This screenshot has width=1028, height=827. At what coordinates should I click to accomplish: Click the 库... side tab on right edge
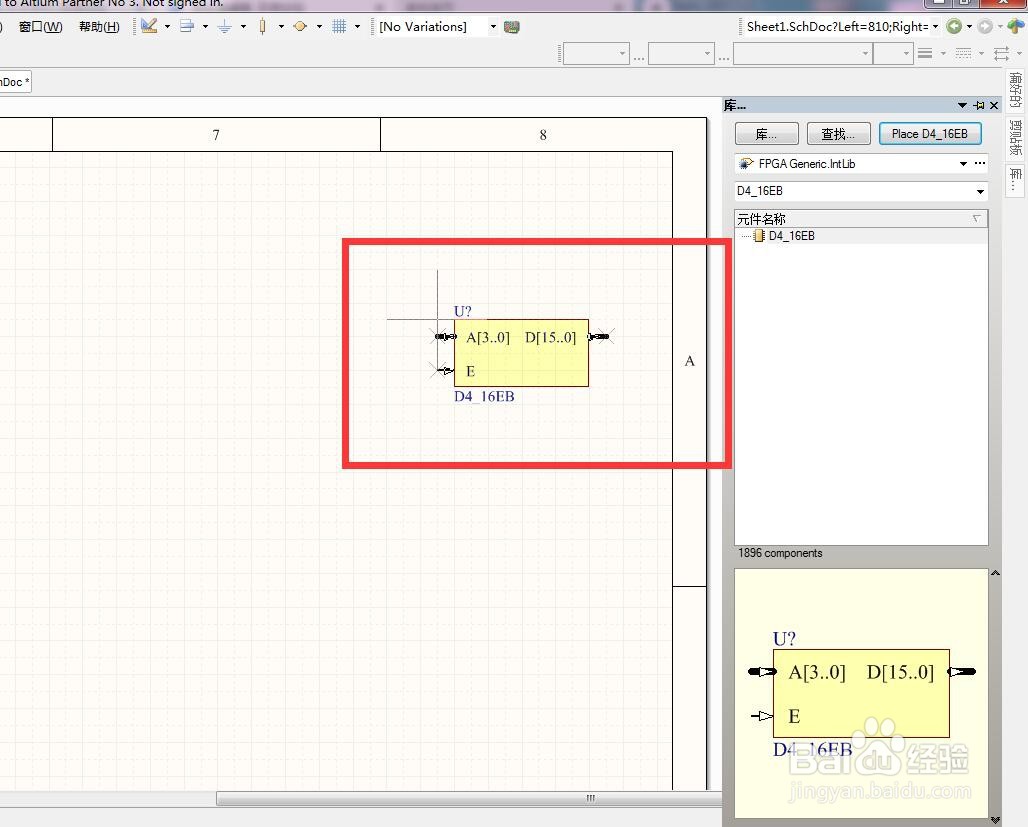[1016, 180]
